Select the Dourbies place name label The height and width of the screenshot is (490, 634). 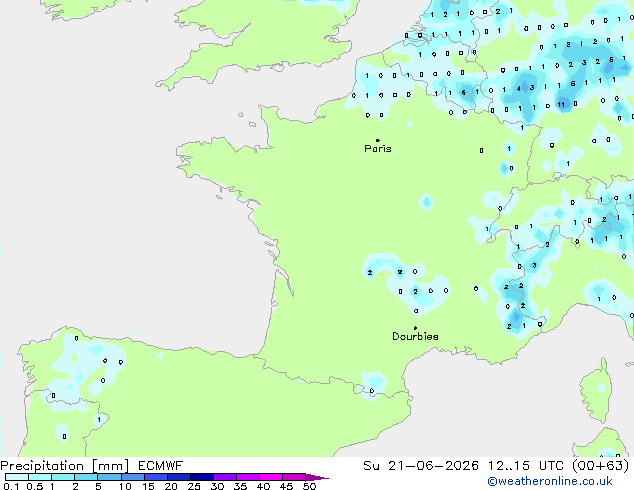(415, 336)
